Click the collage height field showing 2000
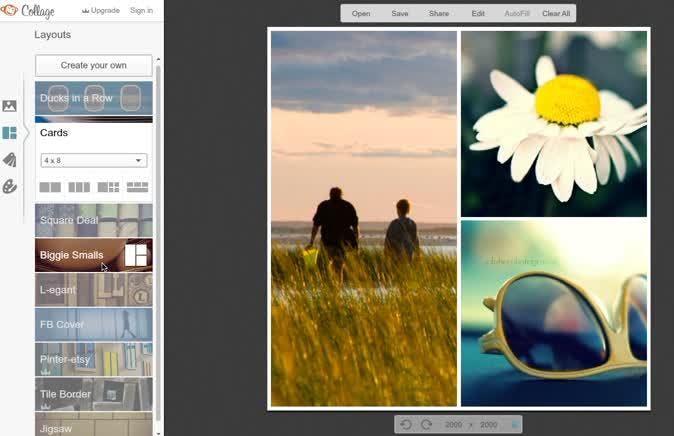674x436 pixels. [488, 425]
